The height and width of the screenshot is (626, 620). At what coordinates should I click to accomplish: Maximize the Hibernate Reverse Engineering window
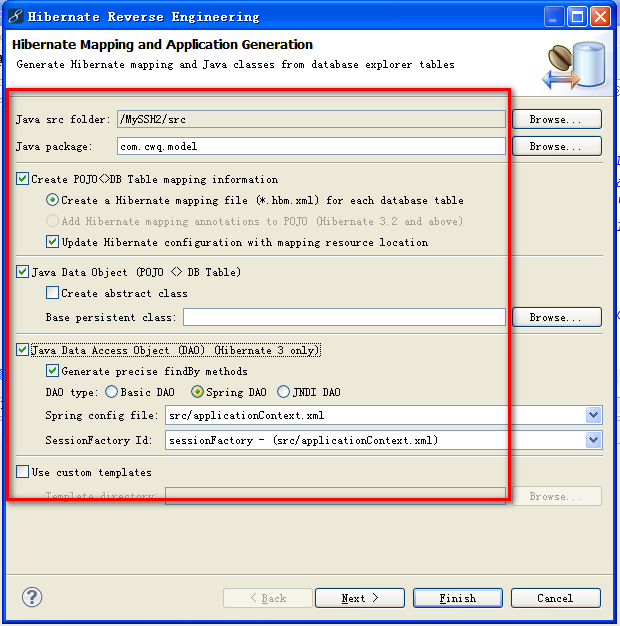(x=577, y=17)
